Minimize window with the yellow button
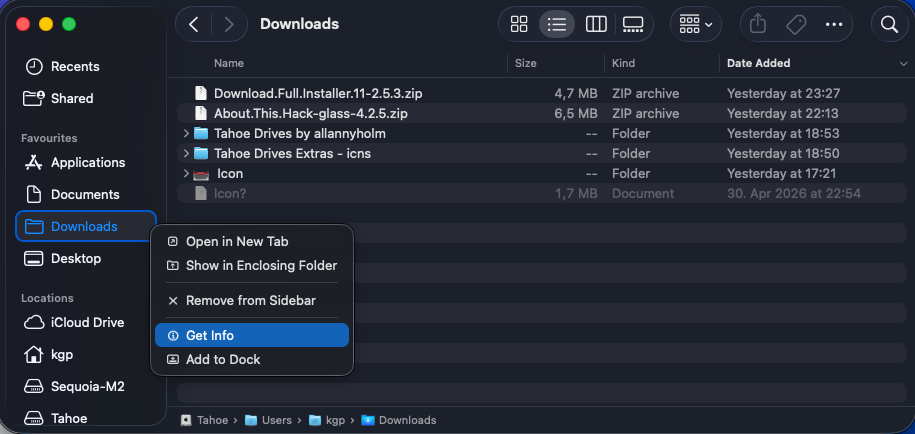The height and width of the screenshot is (434, 915). pyautogui.click(x=46, y=24)
